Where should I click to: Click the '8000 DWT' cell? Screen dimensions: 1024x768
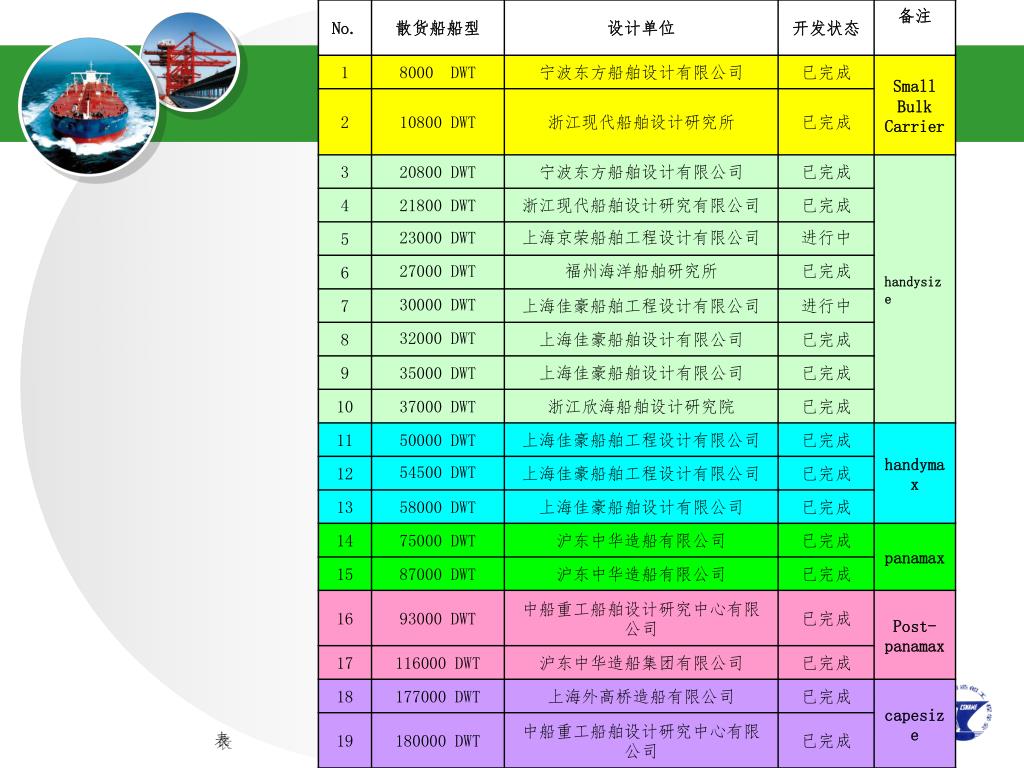click(438, 72)
